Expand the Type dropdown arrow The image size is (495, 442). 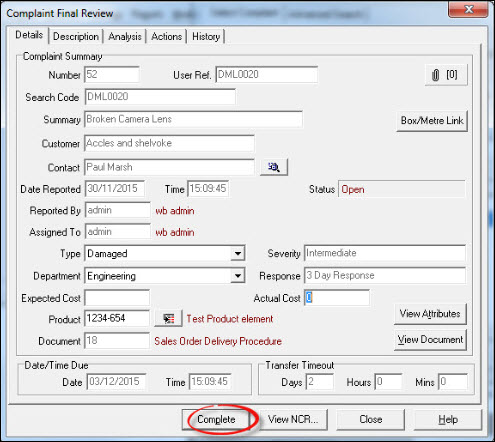(x=238, y=254)
